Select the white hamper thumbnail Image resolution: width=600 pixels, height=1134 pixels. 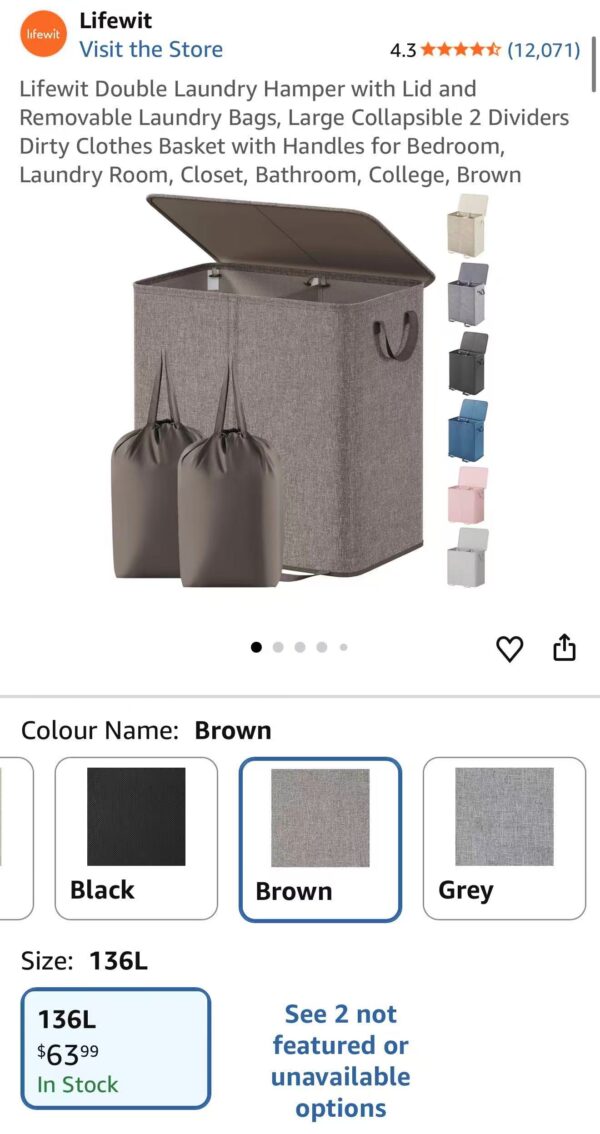pos(467,557)
